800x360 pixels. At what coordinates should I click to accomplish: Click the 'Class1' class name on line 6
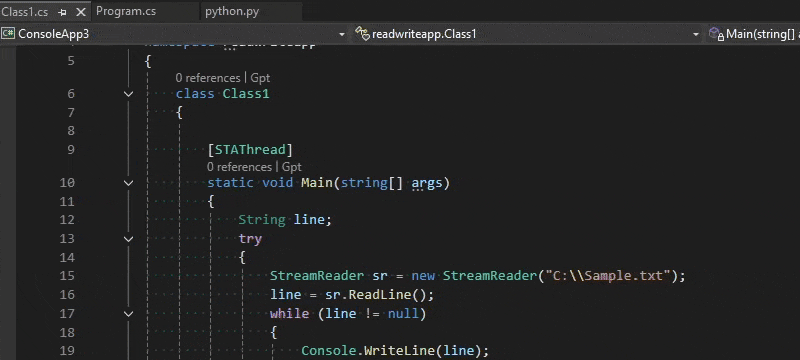pos(246,94)
